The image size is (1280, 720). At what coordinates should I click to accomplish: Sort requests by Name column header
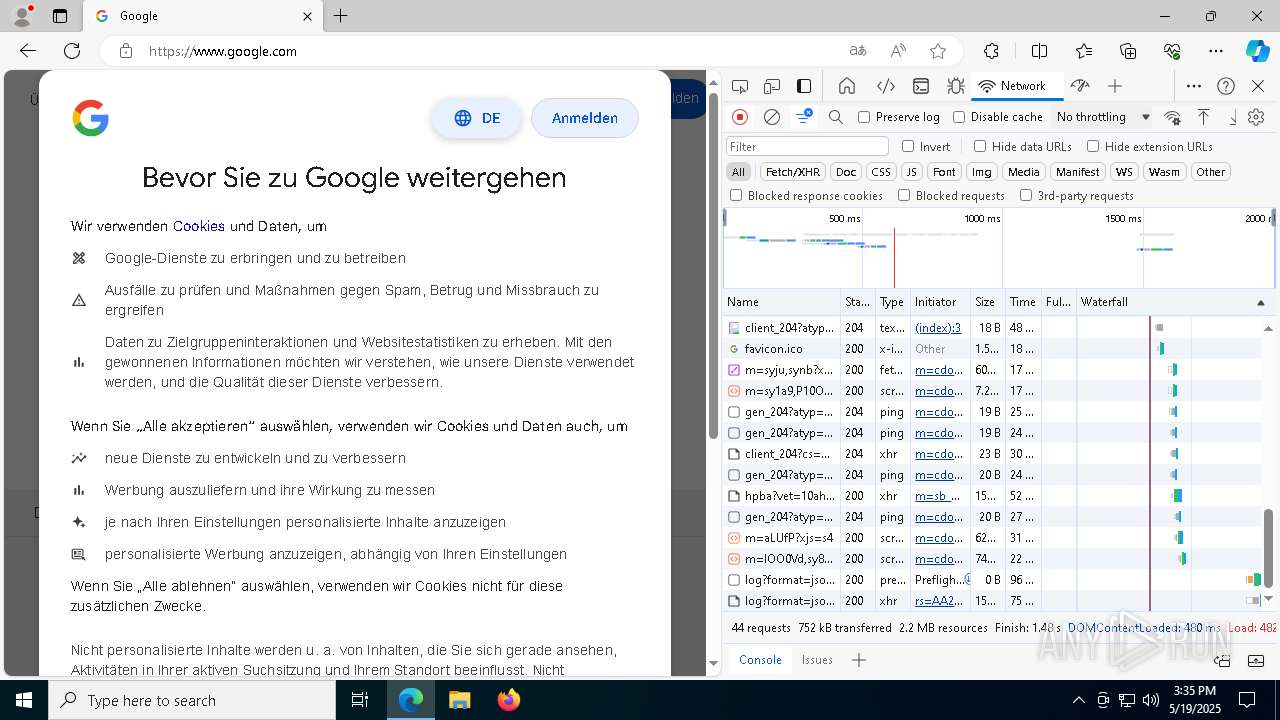(x=782, y=302)
